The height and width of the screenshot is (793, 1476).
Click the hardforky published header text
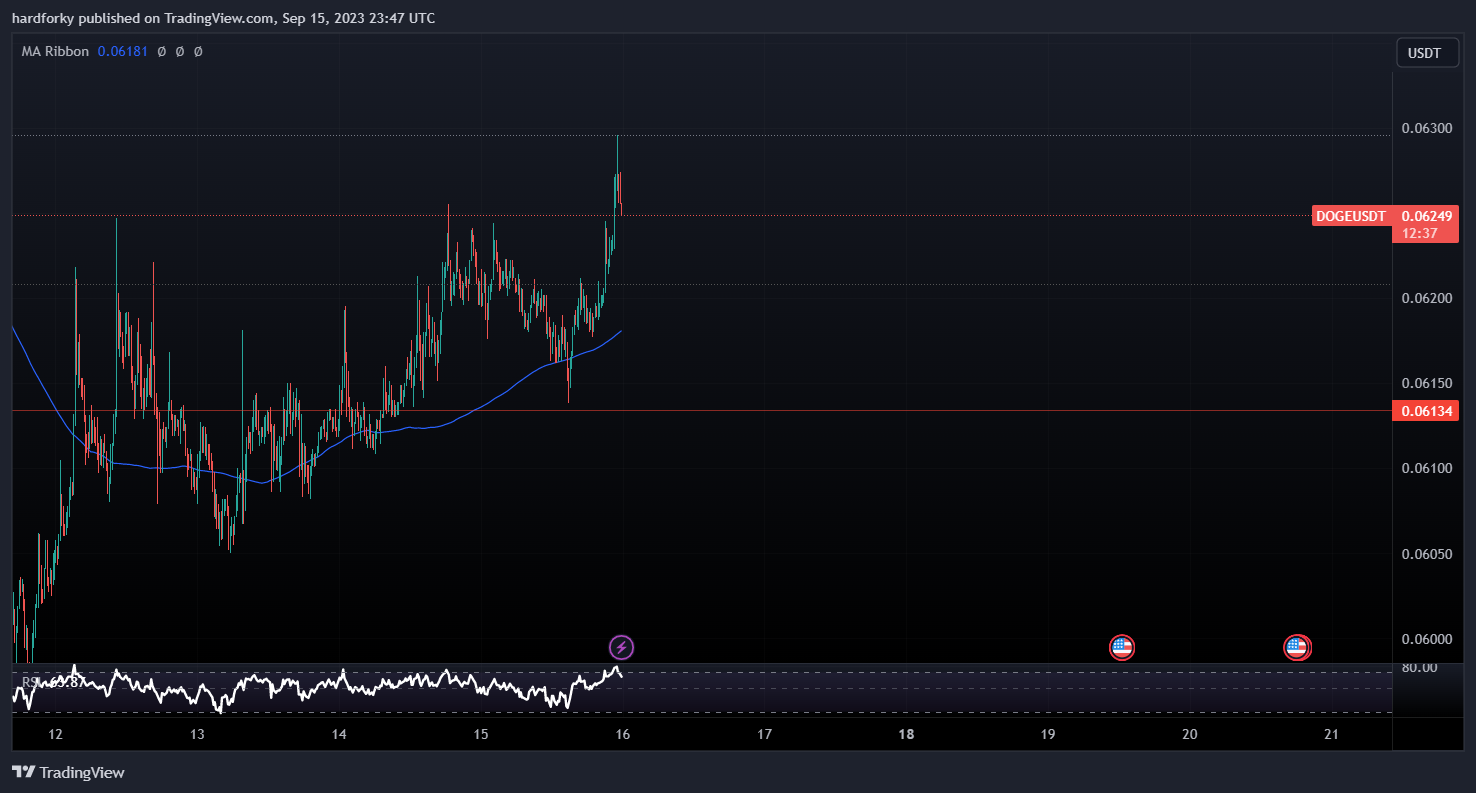pyautogui.click(x=223, y=18)
